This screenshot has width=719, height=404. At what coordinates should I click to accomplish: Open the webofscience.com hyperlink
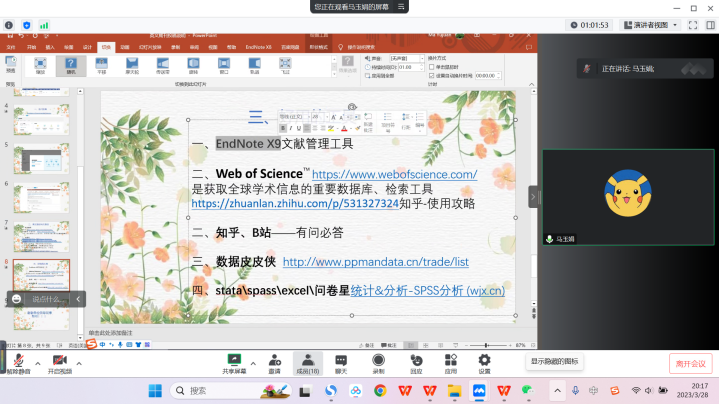[380, 174]
